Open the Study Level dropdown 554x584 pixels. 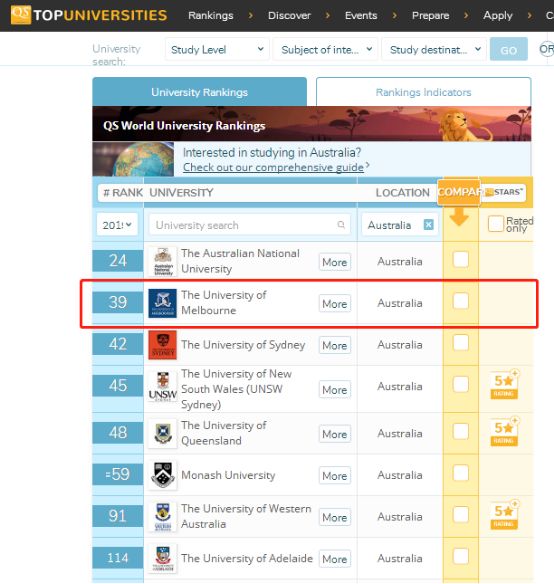tap(217, 49)
